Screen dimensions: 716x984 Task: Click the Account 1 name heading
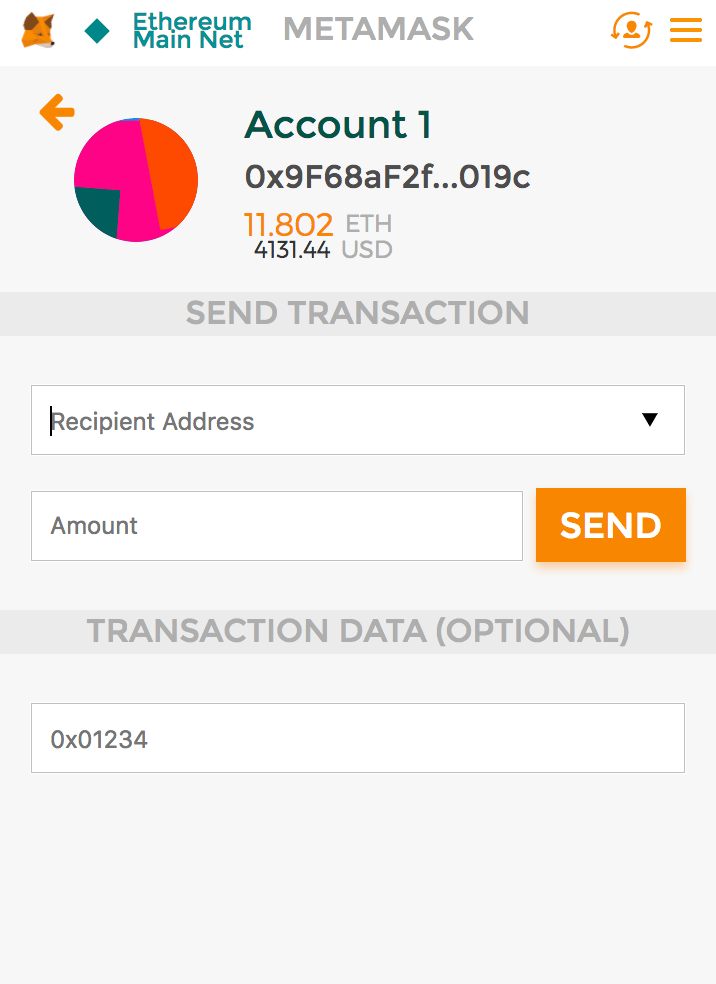point(338,125)
